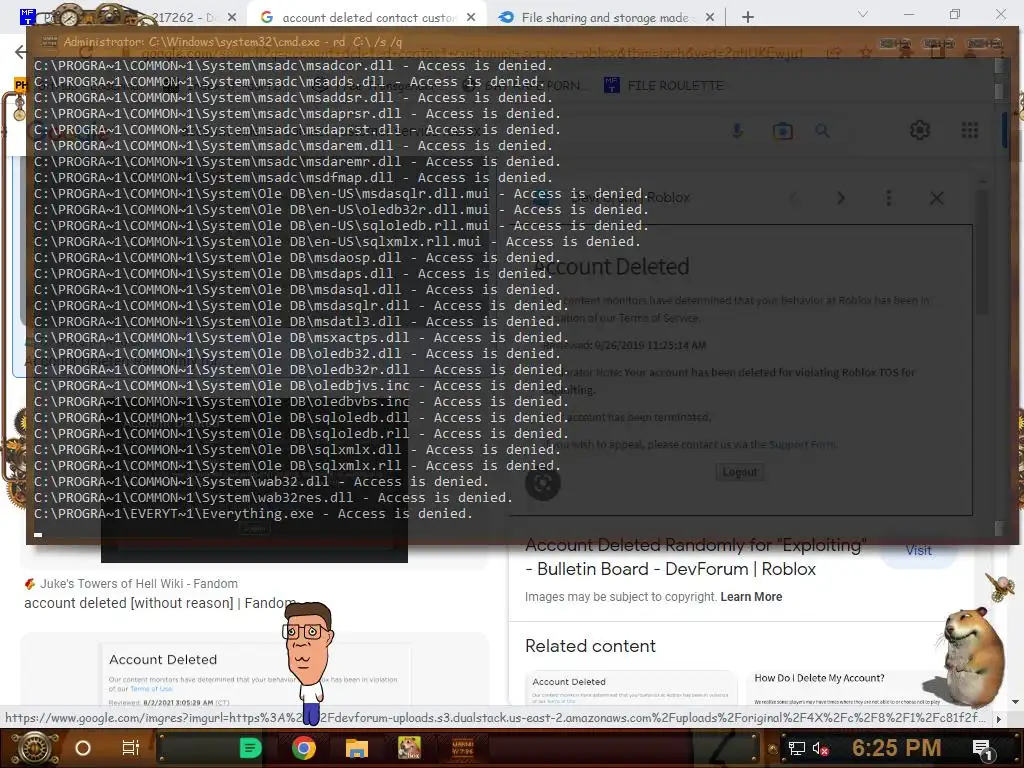This screenshot has height=768, width=1024.
Task: Open lower-left Account Deleted image result
Action: 255,675
